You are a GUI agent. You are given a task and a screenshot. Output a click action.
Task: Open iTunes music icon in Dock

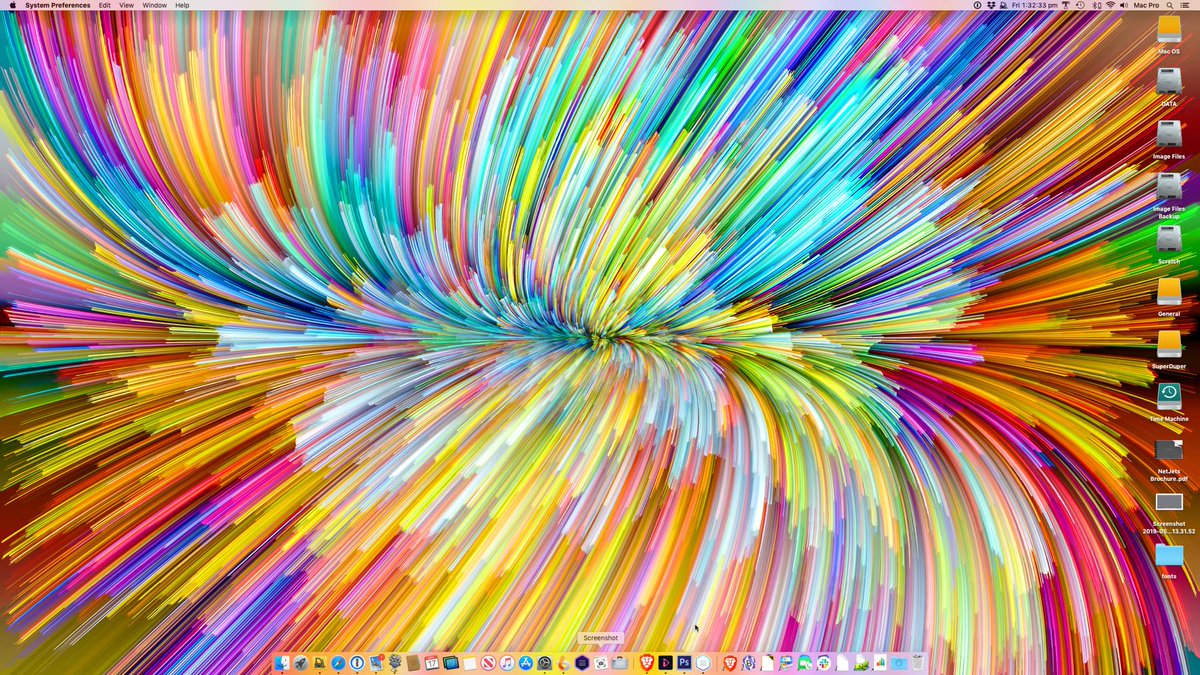tap(506, 662)
